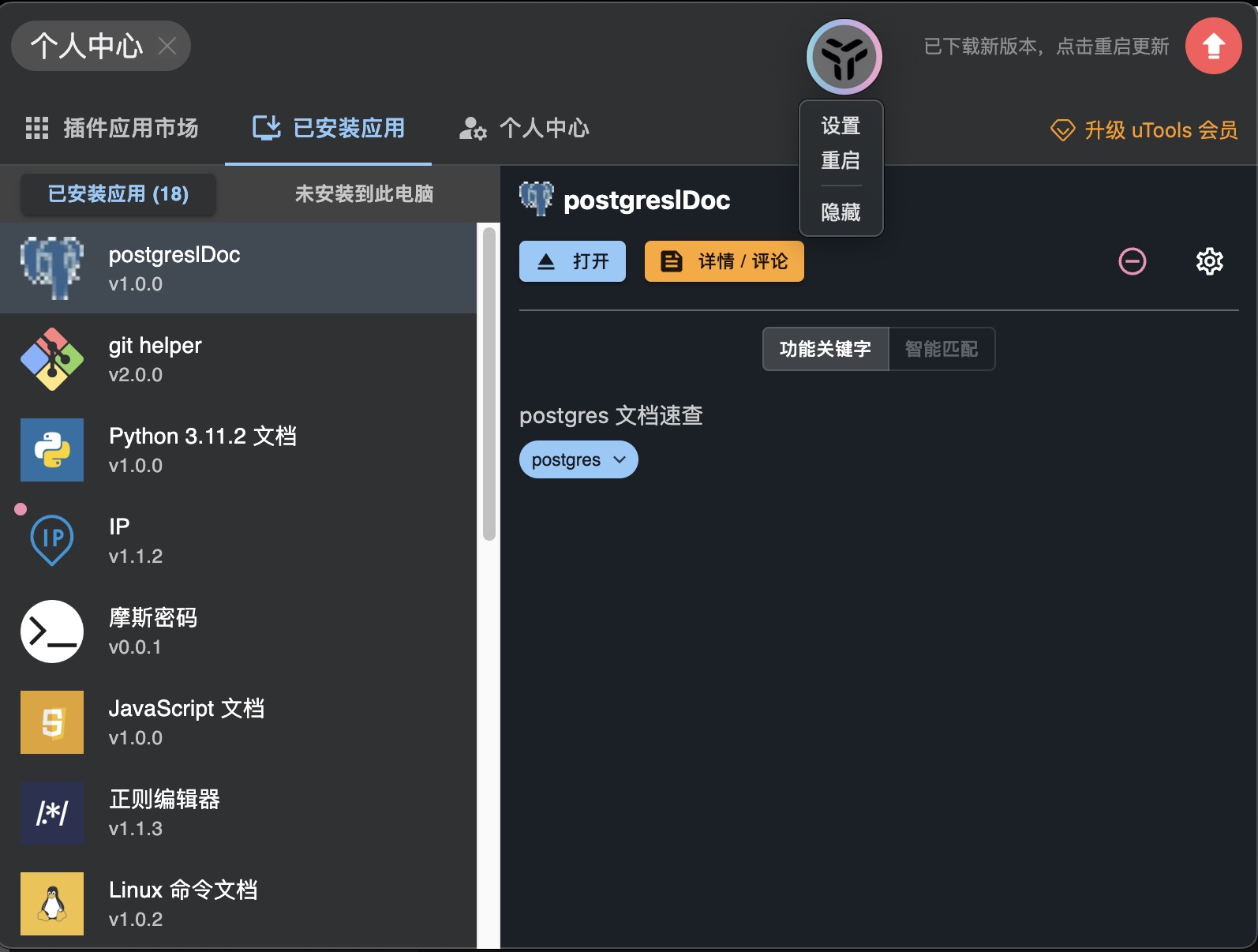Click the postgres 文档速查 description text
Viewport: 1258px width, 952px height.
(x=611, y=415)
